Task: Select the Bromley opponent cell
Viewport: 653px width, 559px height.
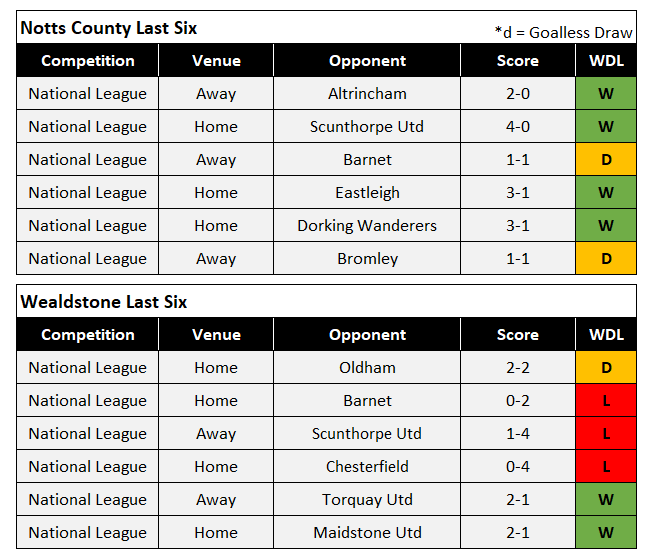Action: (x=367, y=259)
